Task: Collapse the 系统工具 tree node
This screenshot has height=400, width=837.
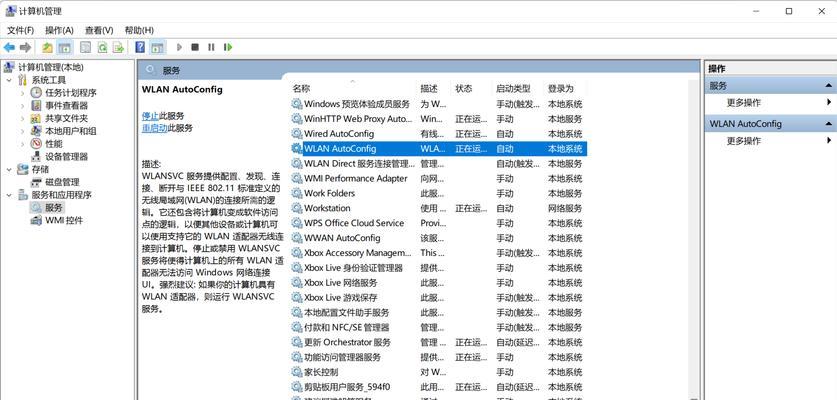Action: 9,80
